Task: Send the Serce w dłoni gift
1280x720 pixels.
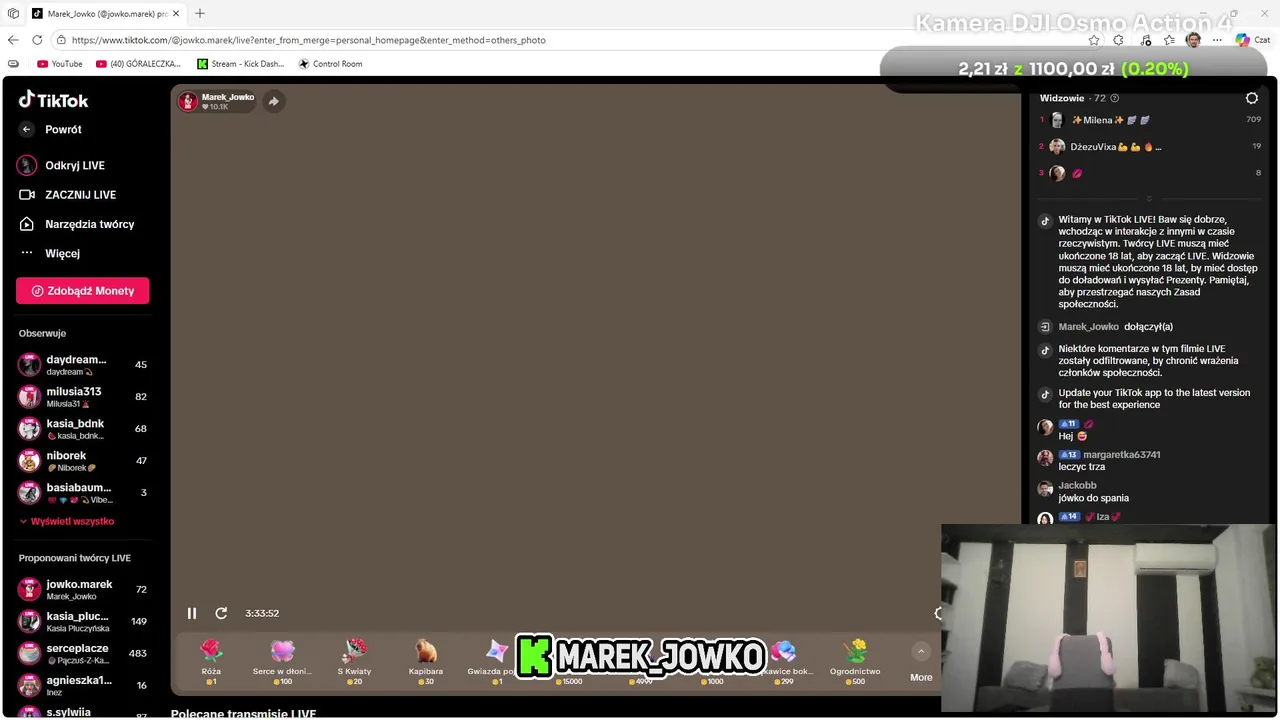Action: (282, 662)
